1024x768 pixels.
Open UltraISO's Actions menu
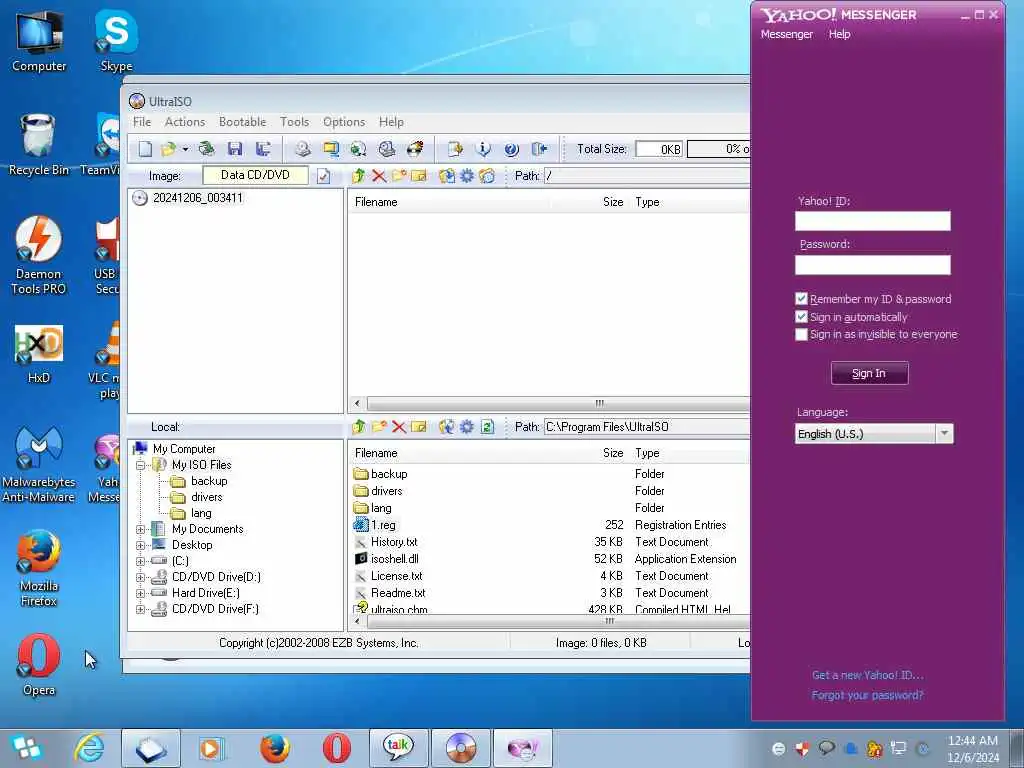point(185,122)
